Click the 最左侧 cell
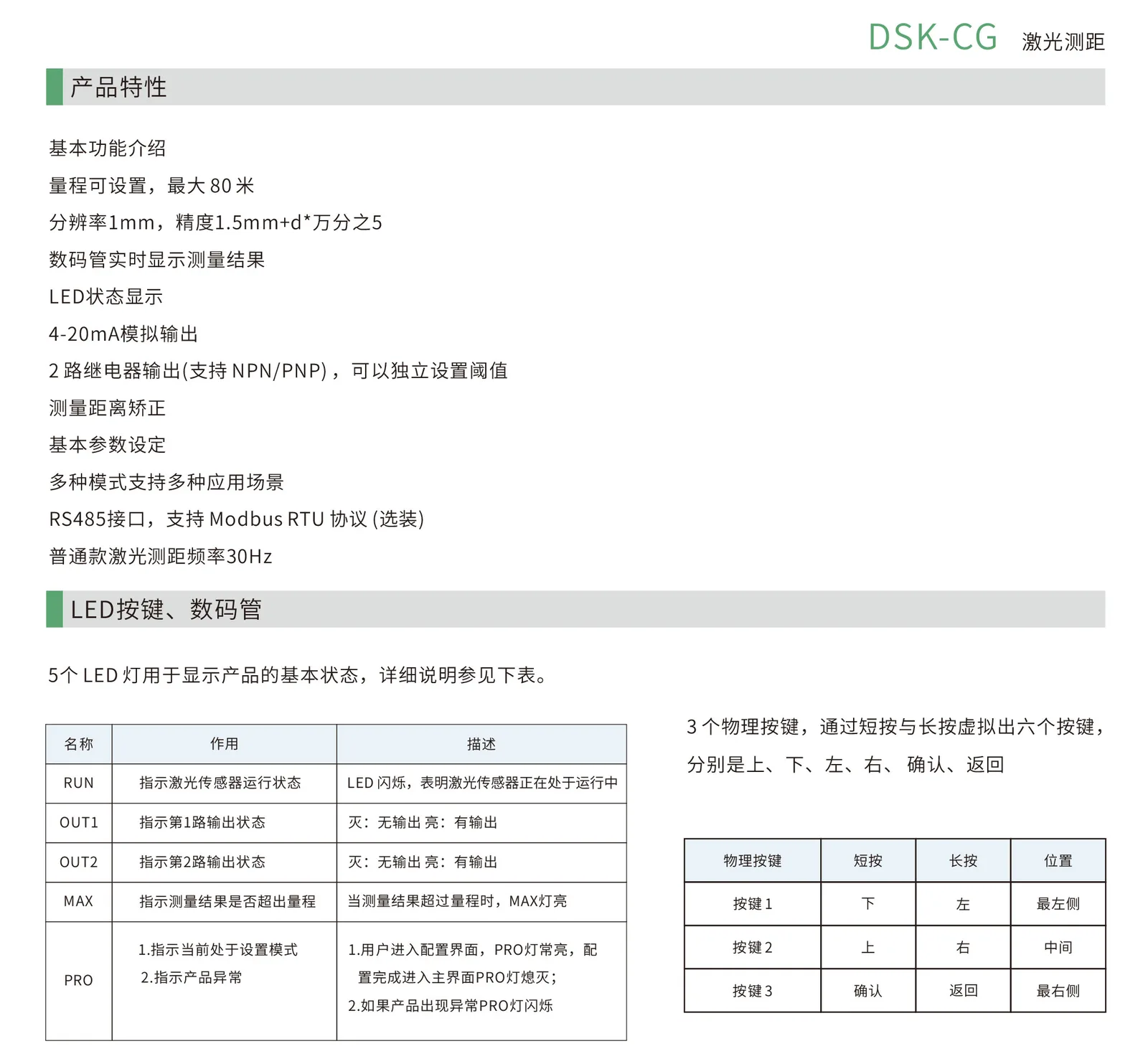Viewport: 1148px width, 1064px height. pyautogui.click(x=1058, y=904)
